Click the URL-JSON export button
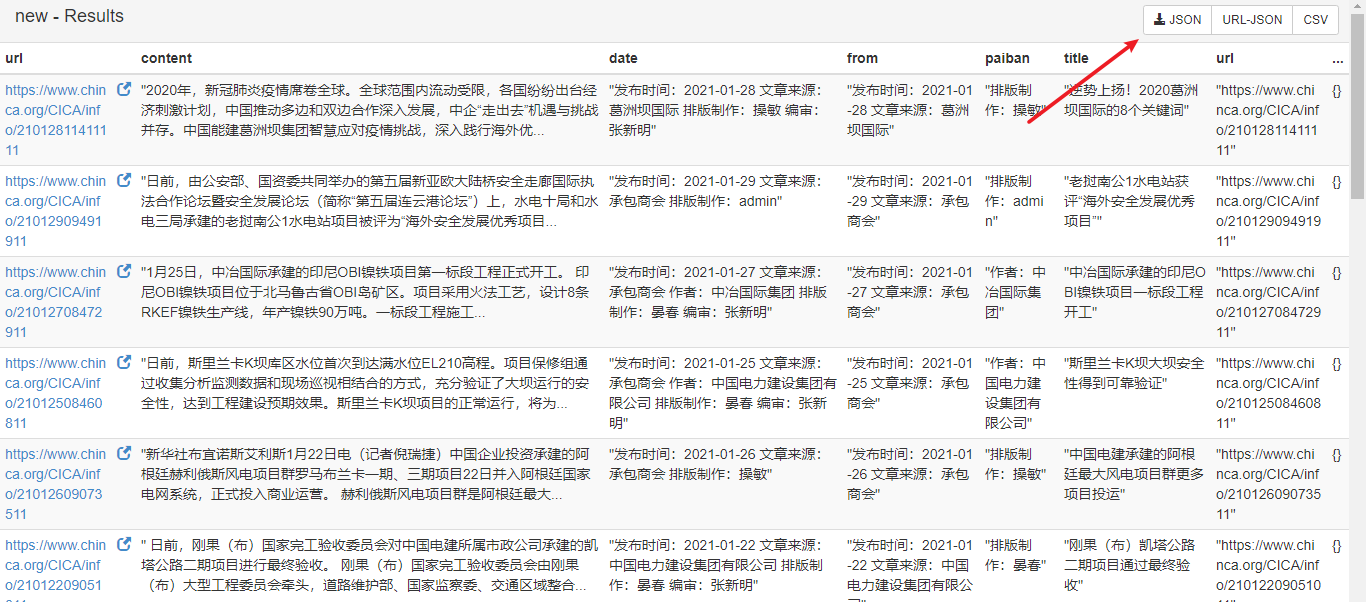This screenshot has width=1366, height=602. pyautogui.click(x=1252, y=20)
